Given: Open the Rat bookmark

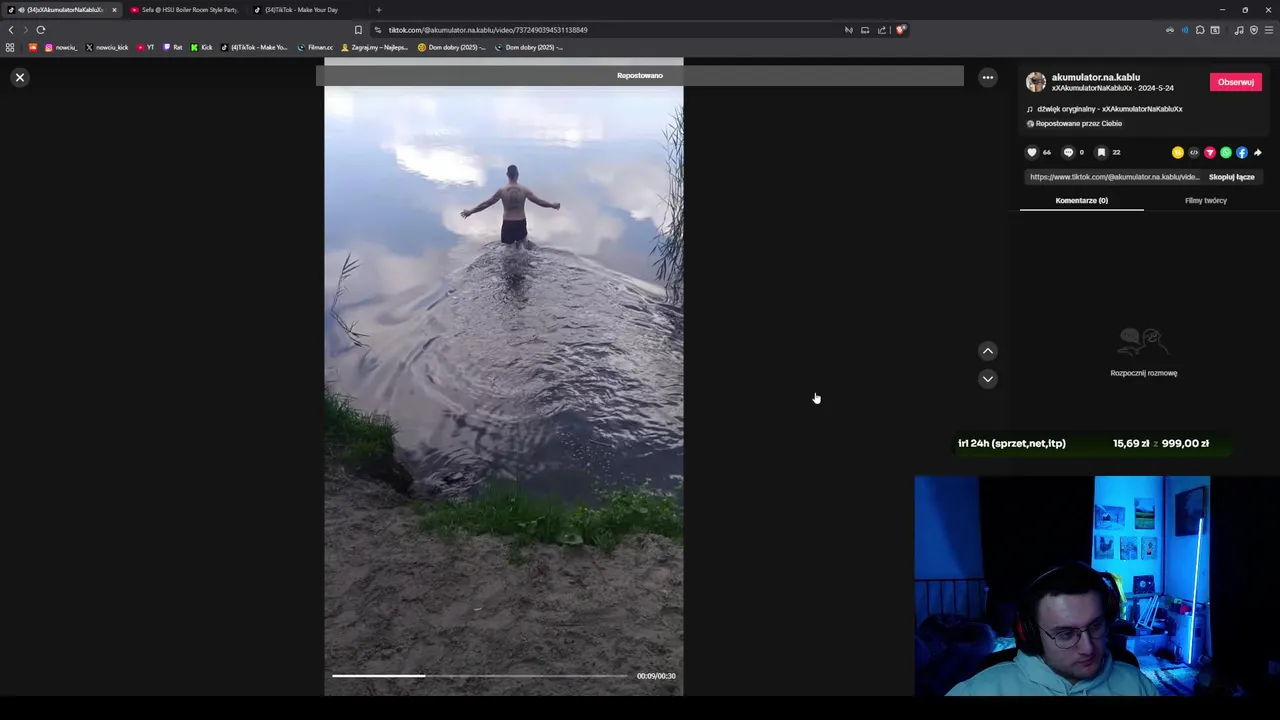Looking at the screenshot, I should pos(173,47).
